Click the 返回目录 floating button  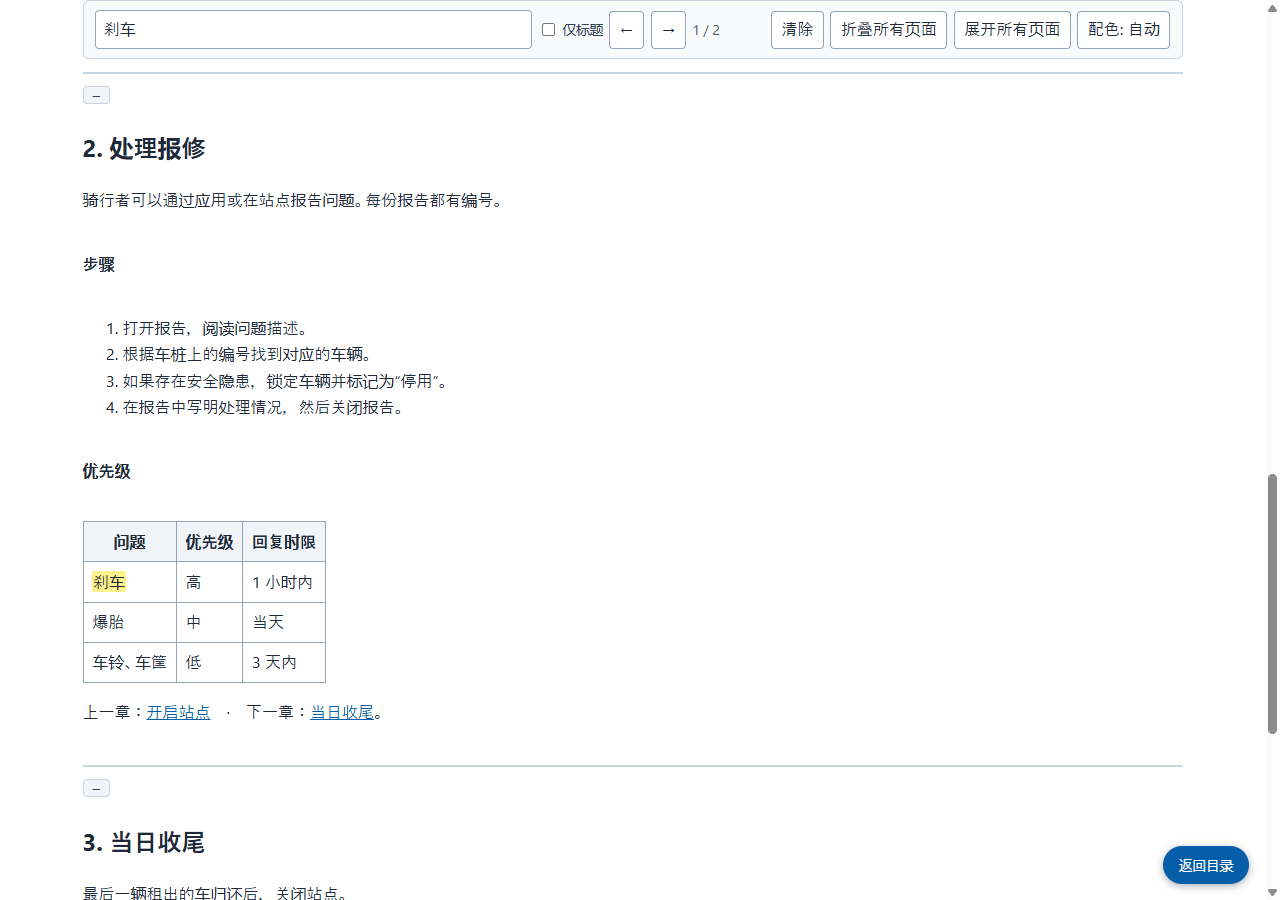(1206, 865)
